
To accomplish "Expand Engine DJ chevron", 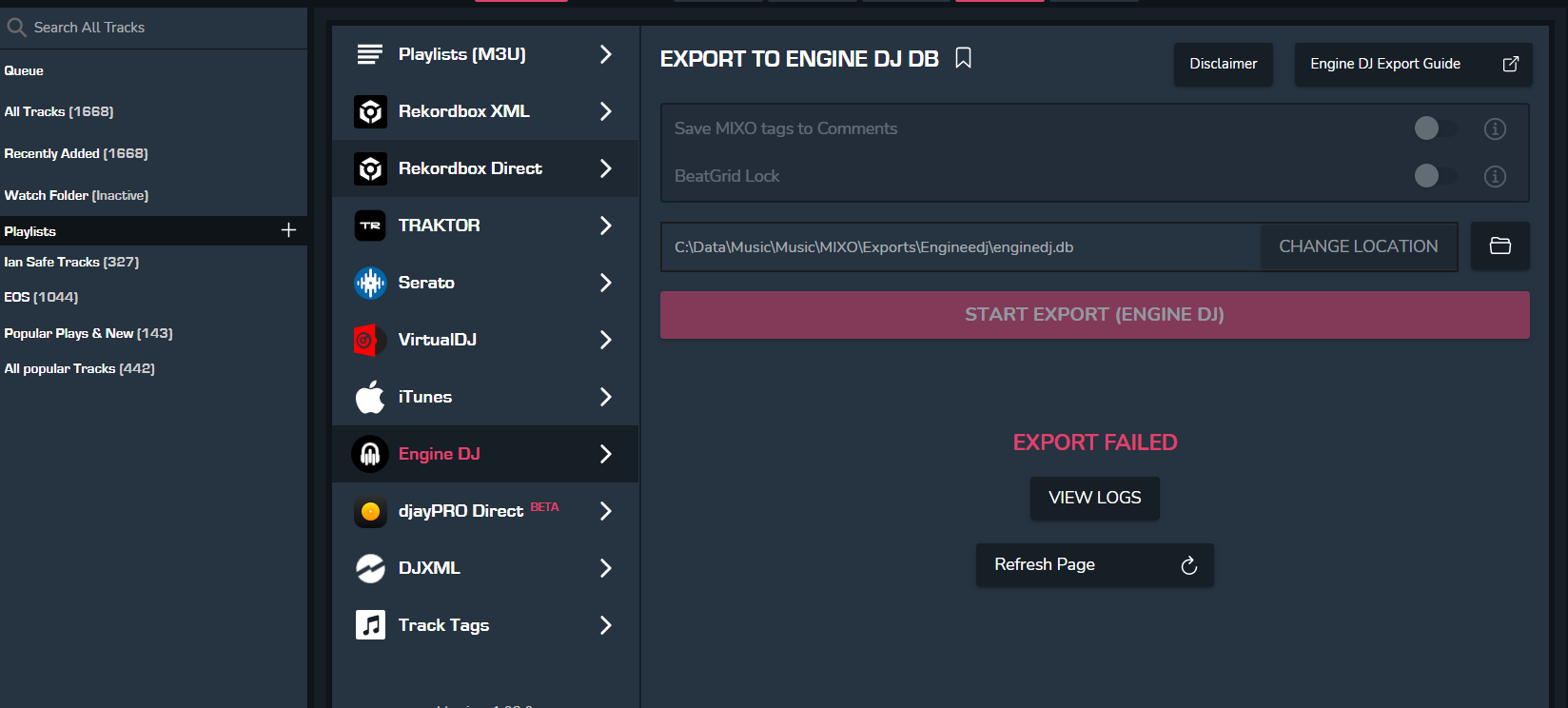I will [605, 454].
